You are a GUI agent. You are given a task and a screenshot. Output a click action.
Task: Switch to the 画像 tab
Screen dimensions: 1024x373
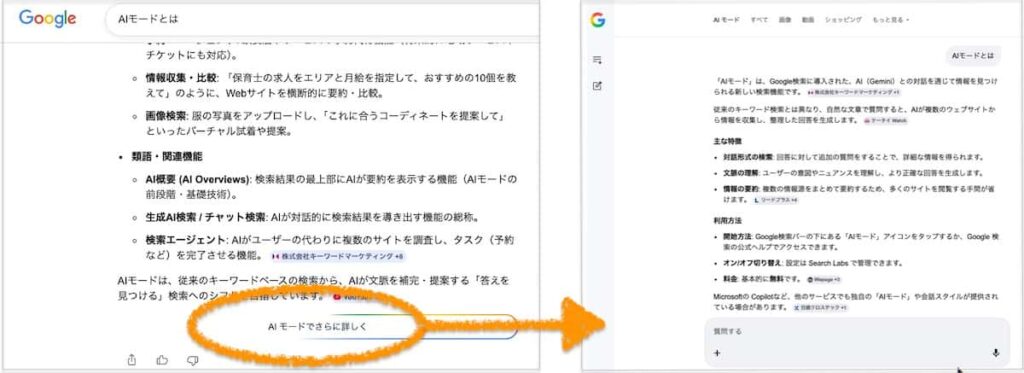tap(784, 20)
